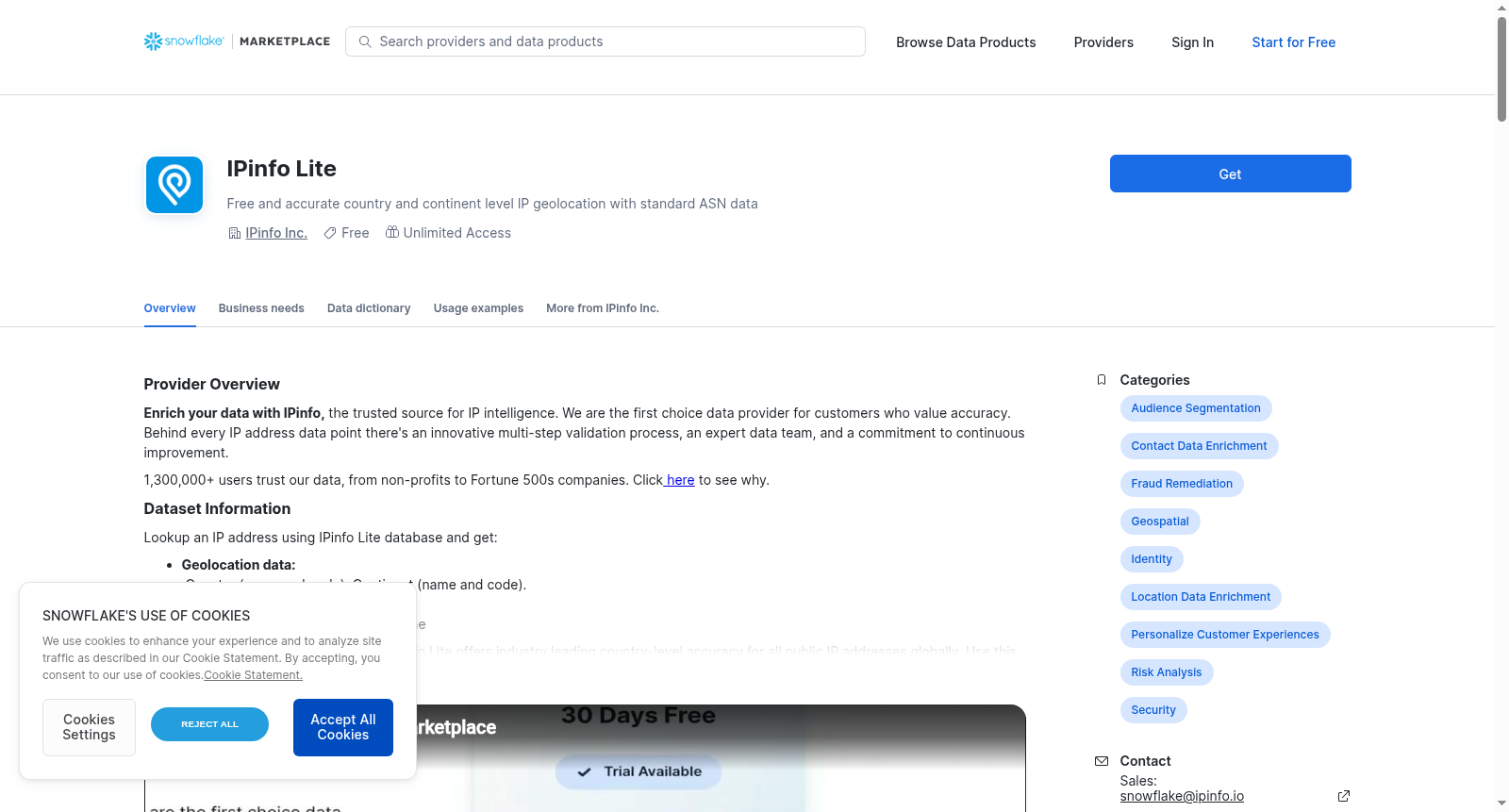Click the 'Unlimited Access' label
This screenshot has height=812, width=1509.
pyautogui.click(x=456, y=233)
